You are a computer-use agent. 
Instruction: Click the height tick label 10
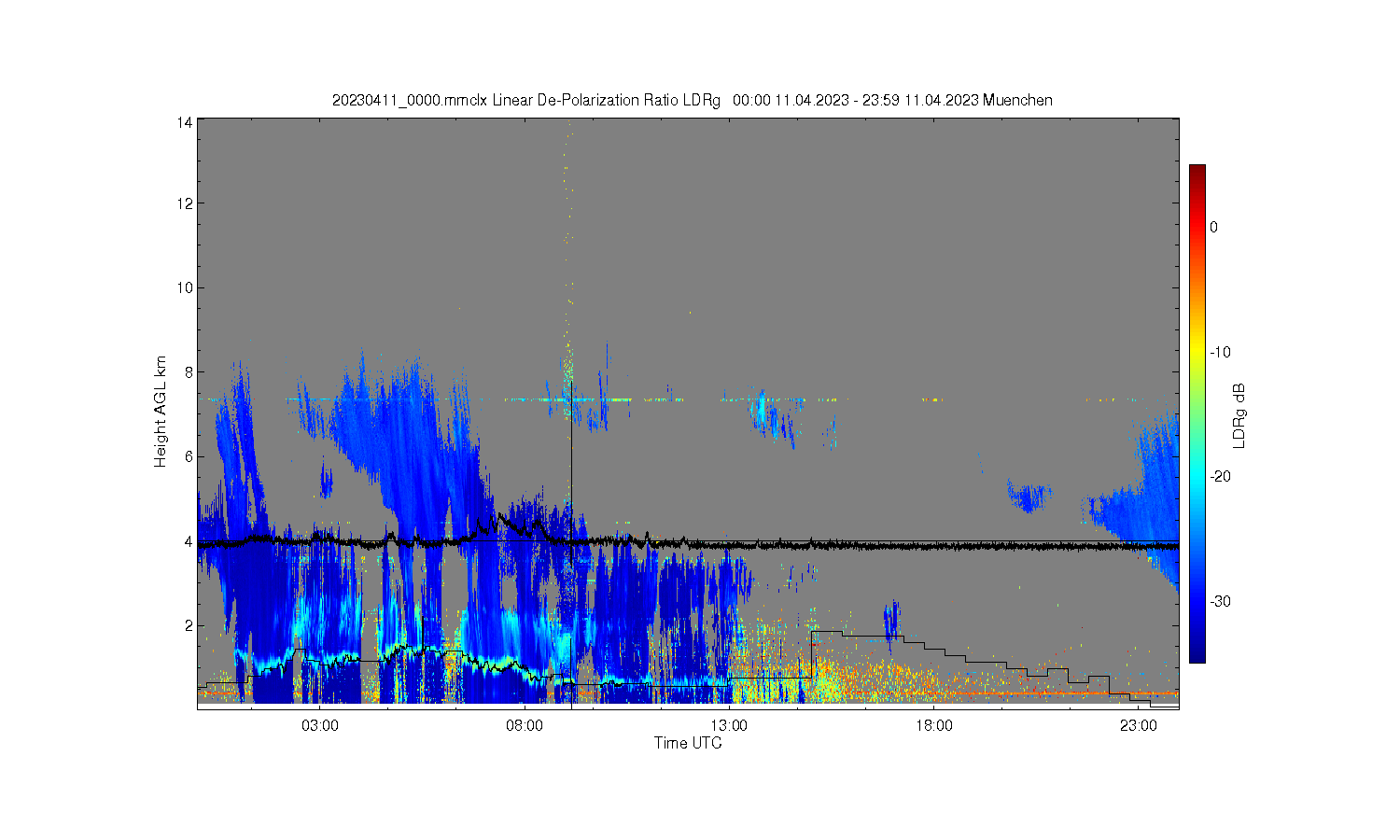pyautogui.click(x=185, y=287)
